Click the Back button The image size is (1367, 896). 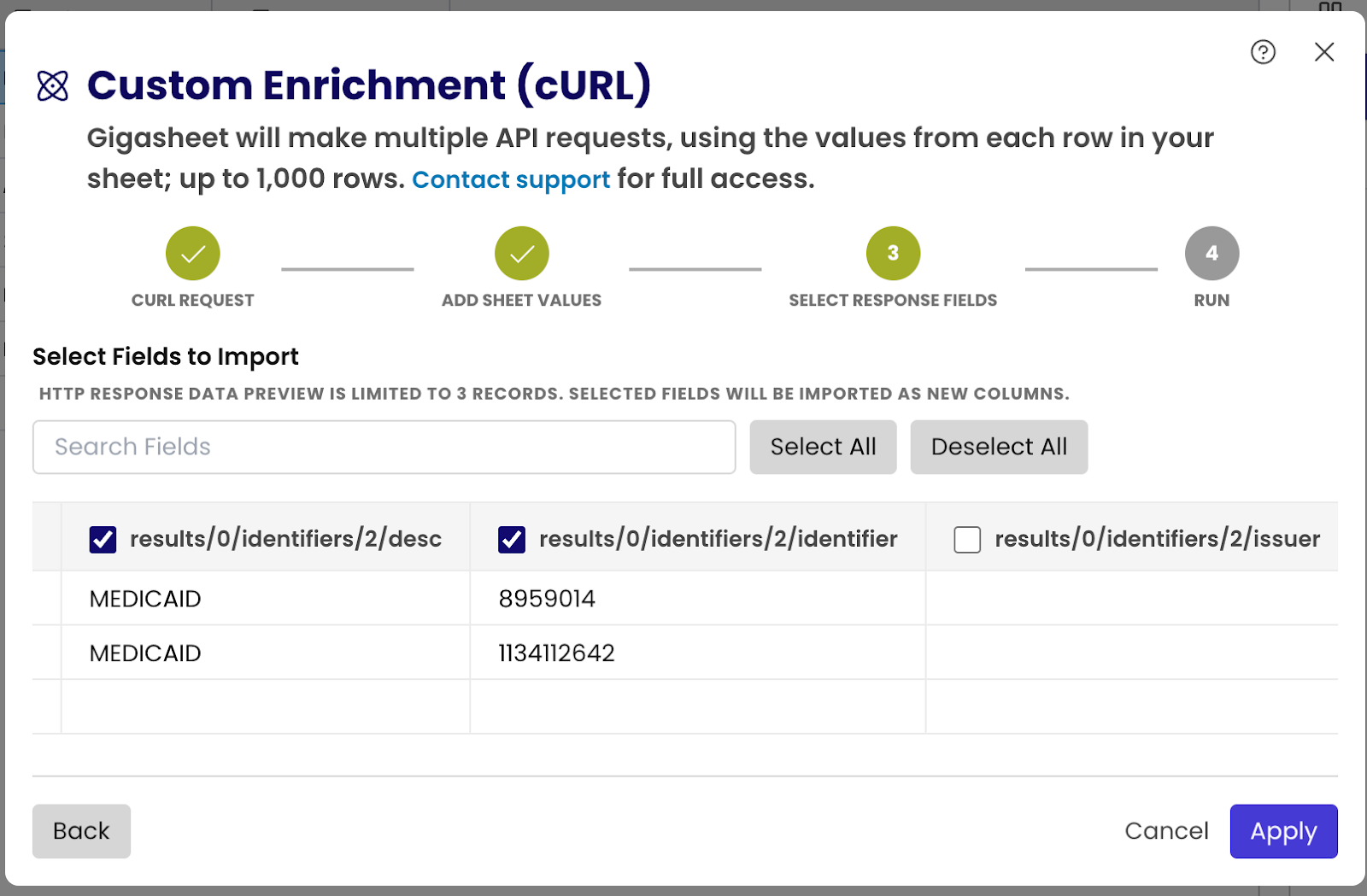[x=81, y=830]
